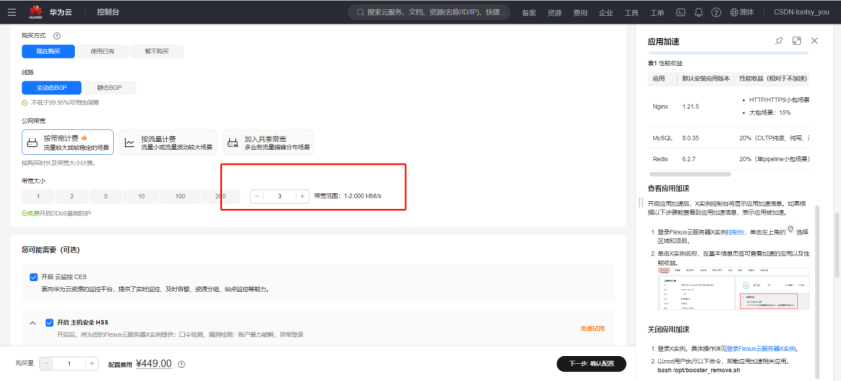Screen dimensions: 841x381
Task: Open the CloudShell terminal icon in header
Action: click(x=681, y=12)
